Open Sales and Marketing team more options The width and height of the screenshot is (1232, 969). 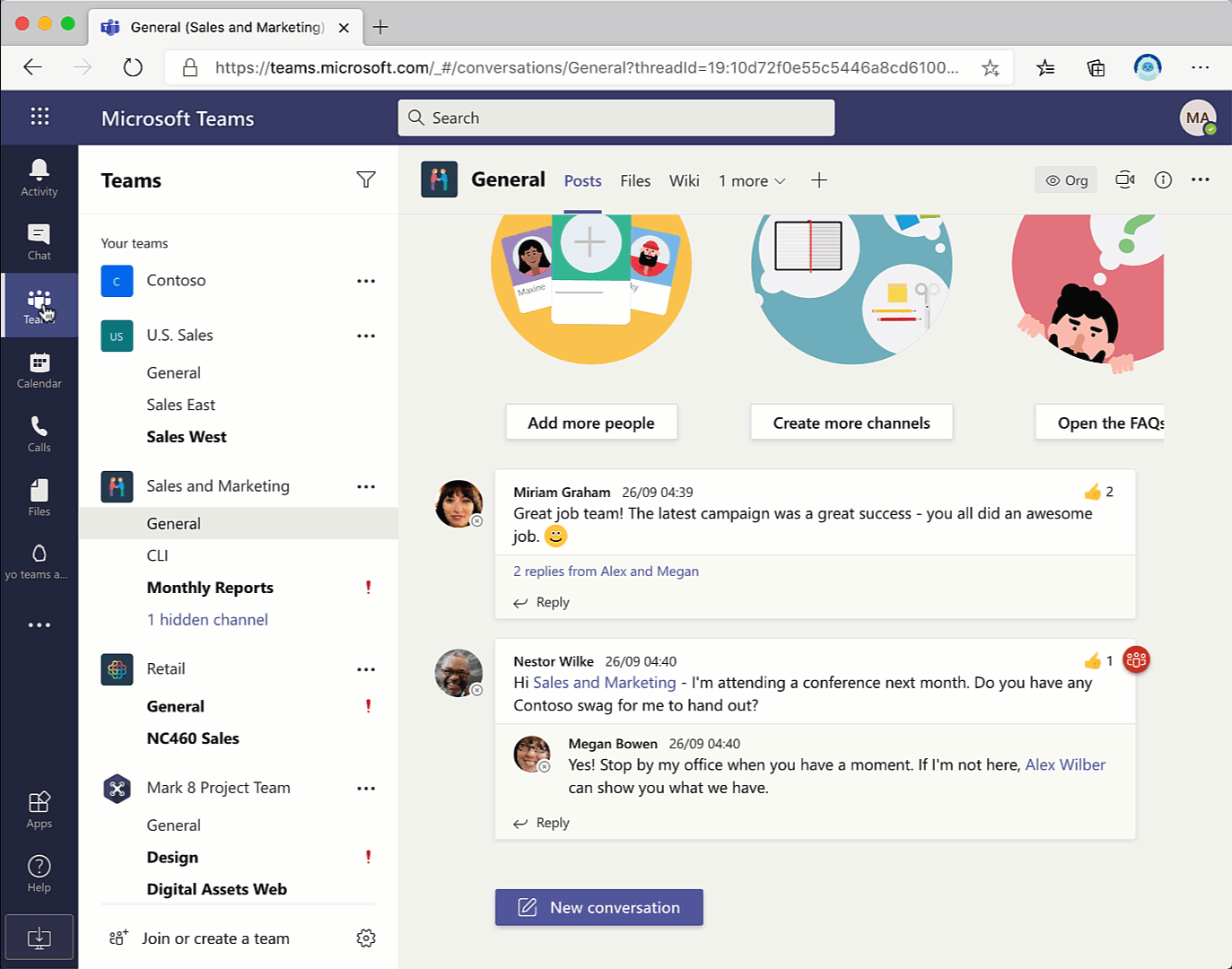366,486
